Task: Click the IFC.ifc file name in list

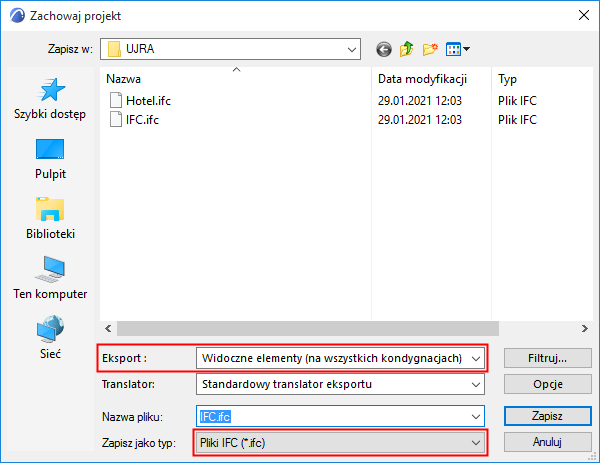Action: click(142, 120)
